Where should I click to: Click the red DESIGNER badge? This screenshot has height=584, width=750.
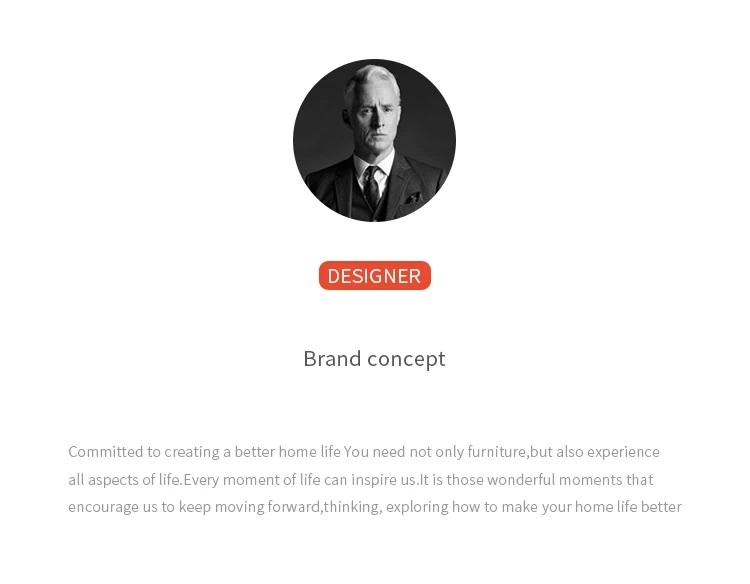pyautogui.click(x=374, y=276)
